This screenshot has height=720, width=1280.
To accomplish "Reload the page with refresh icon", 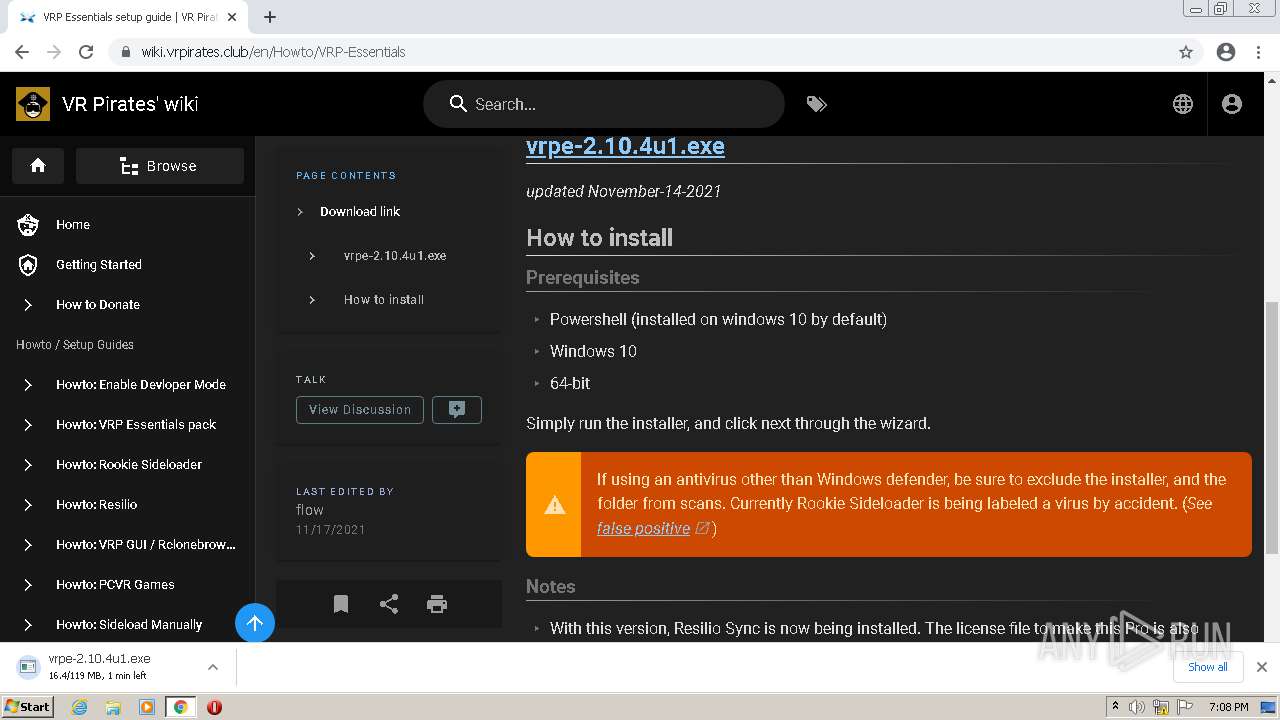I will pyautogui.click(x=86, y=52).
